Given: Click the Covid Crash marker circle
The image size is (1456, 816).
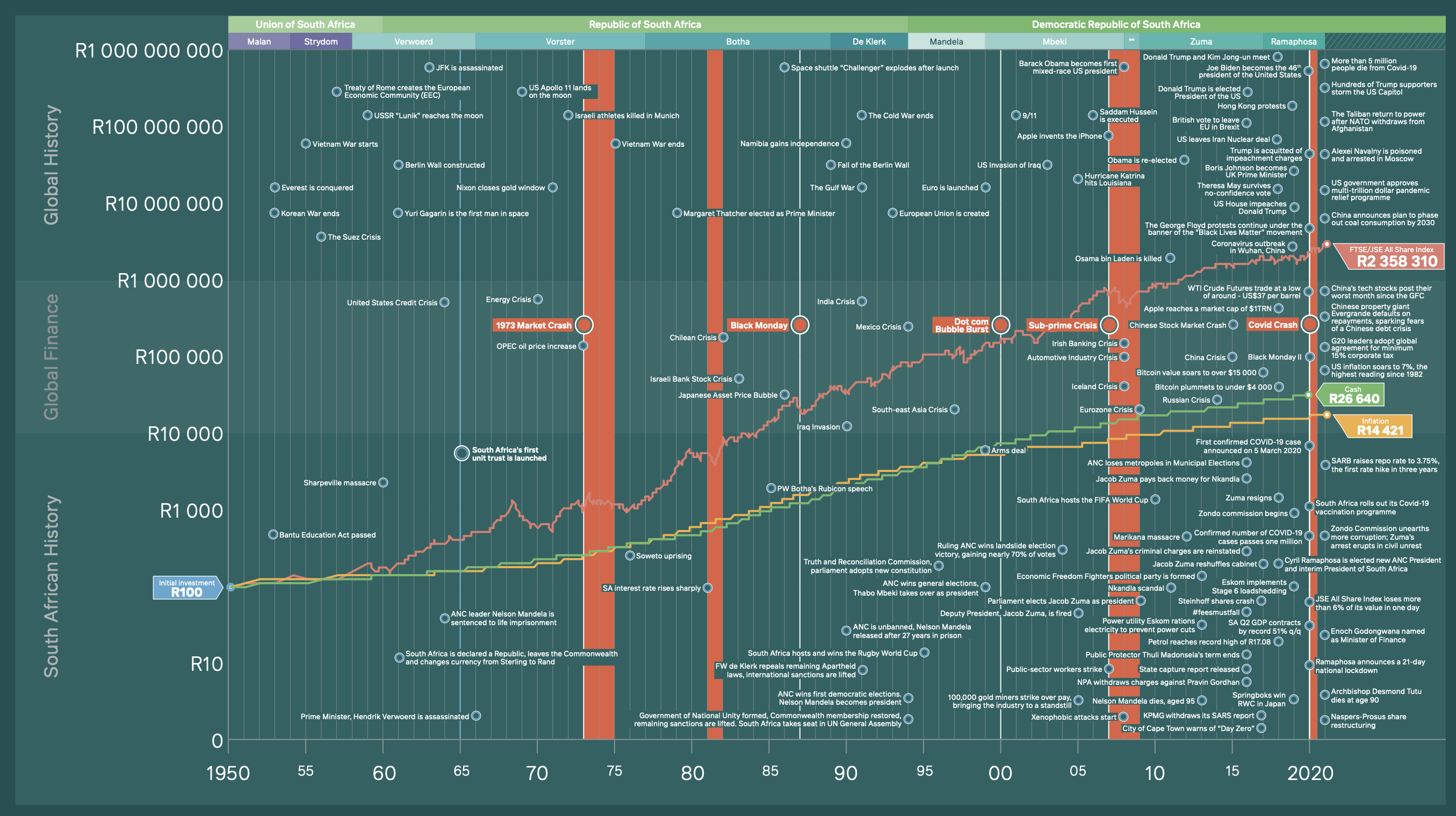Looking at the screenshot, I should 1310,324.
